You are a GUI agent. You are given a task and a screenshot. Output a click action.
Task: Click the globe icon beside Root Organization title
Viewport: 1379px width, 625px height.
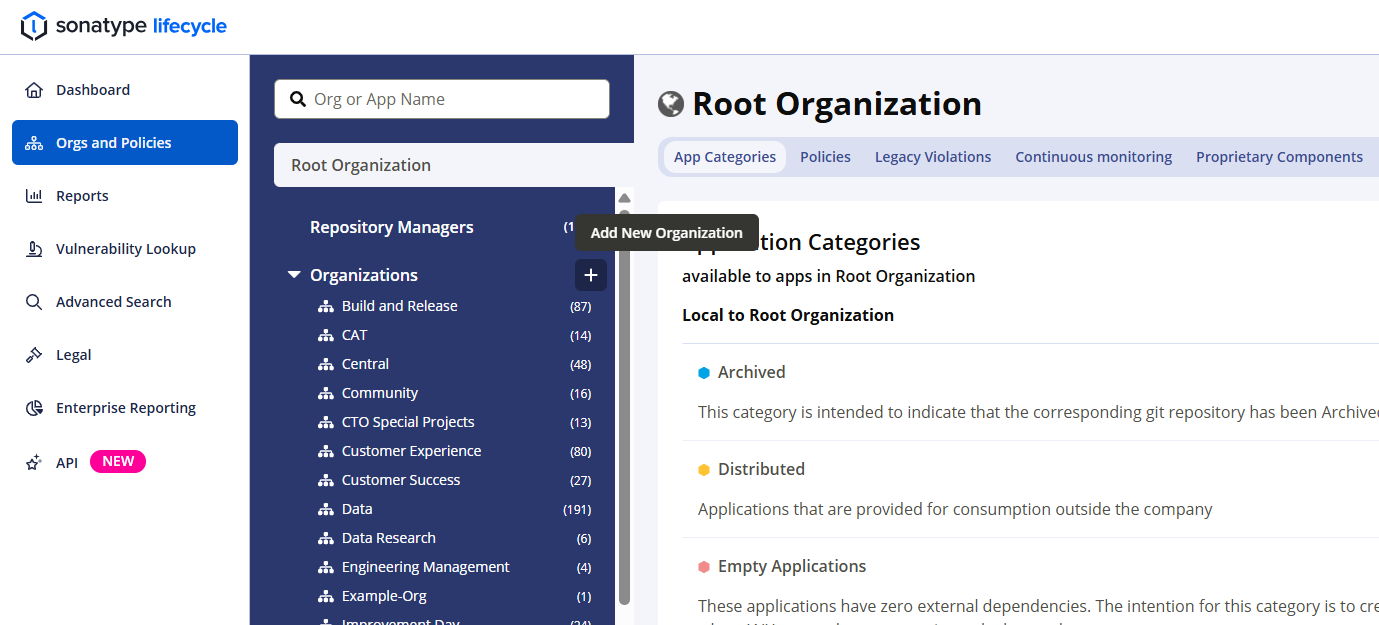(x=671, y=104)
